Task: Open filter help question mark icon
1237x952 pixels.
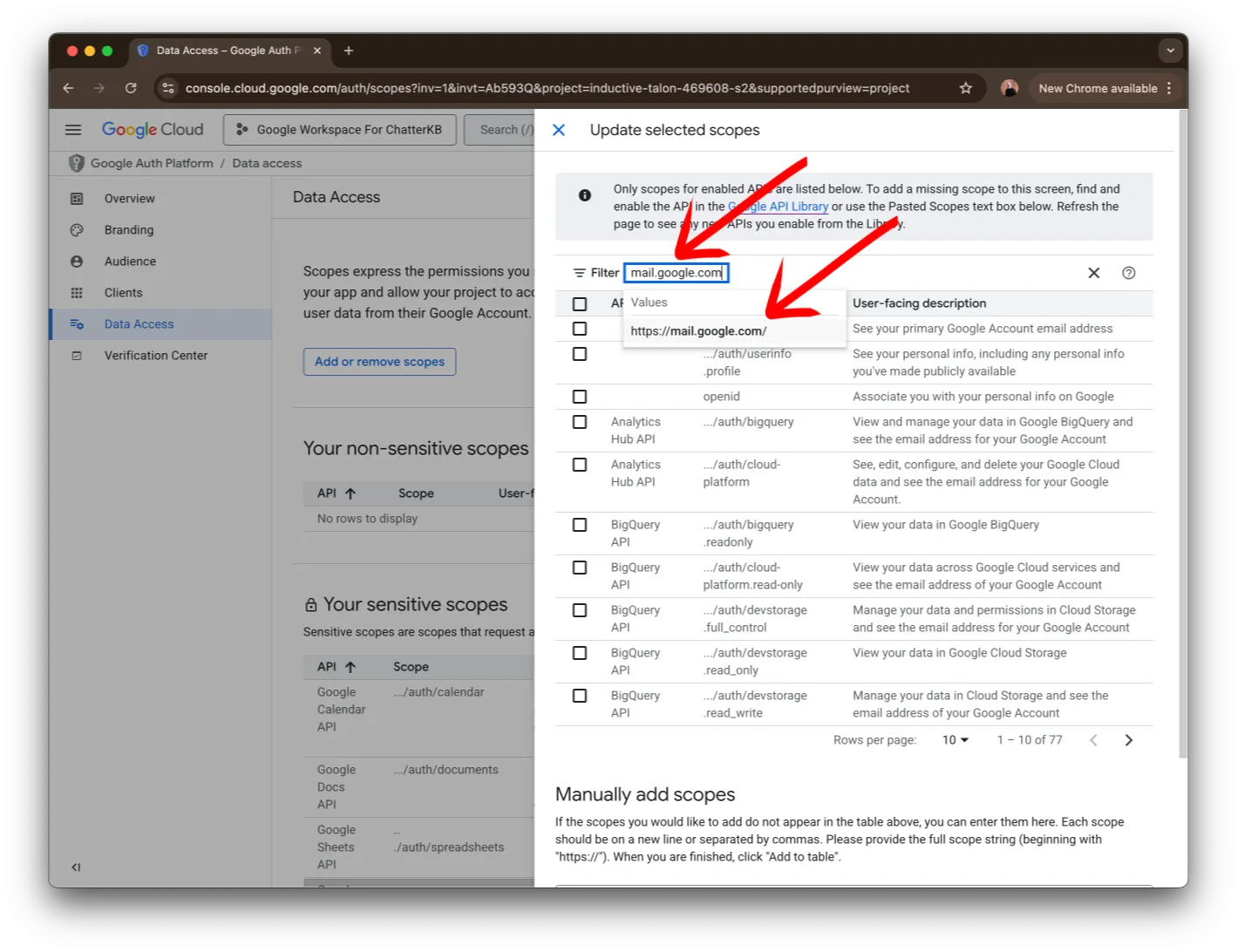Action: [1129, 273]
